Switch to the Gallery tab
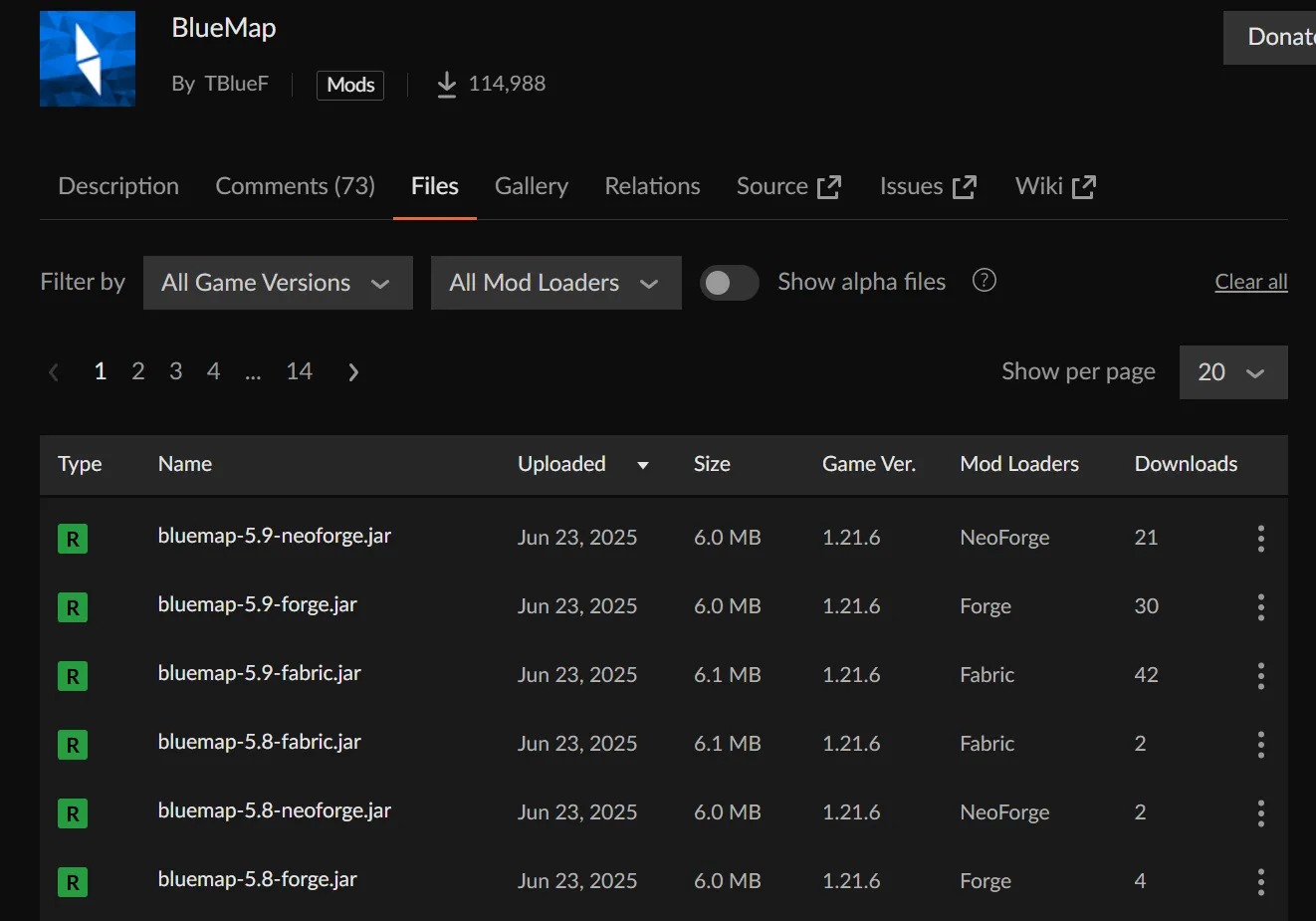 coord(532,186)
